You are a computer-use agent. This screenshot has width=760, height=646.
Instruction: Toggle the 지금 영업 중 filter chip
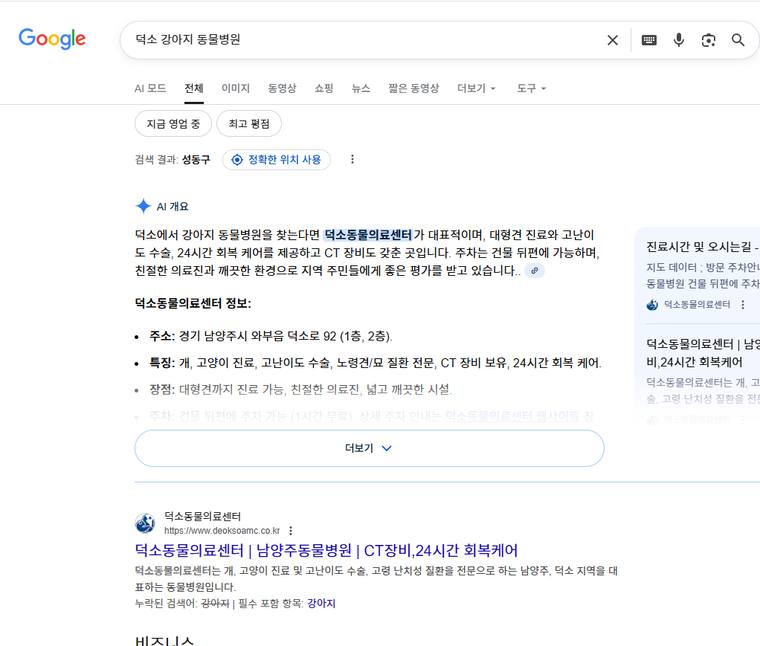tap(173, 124)
